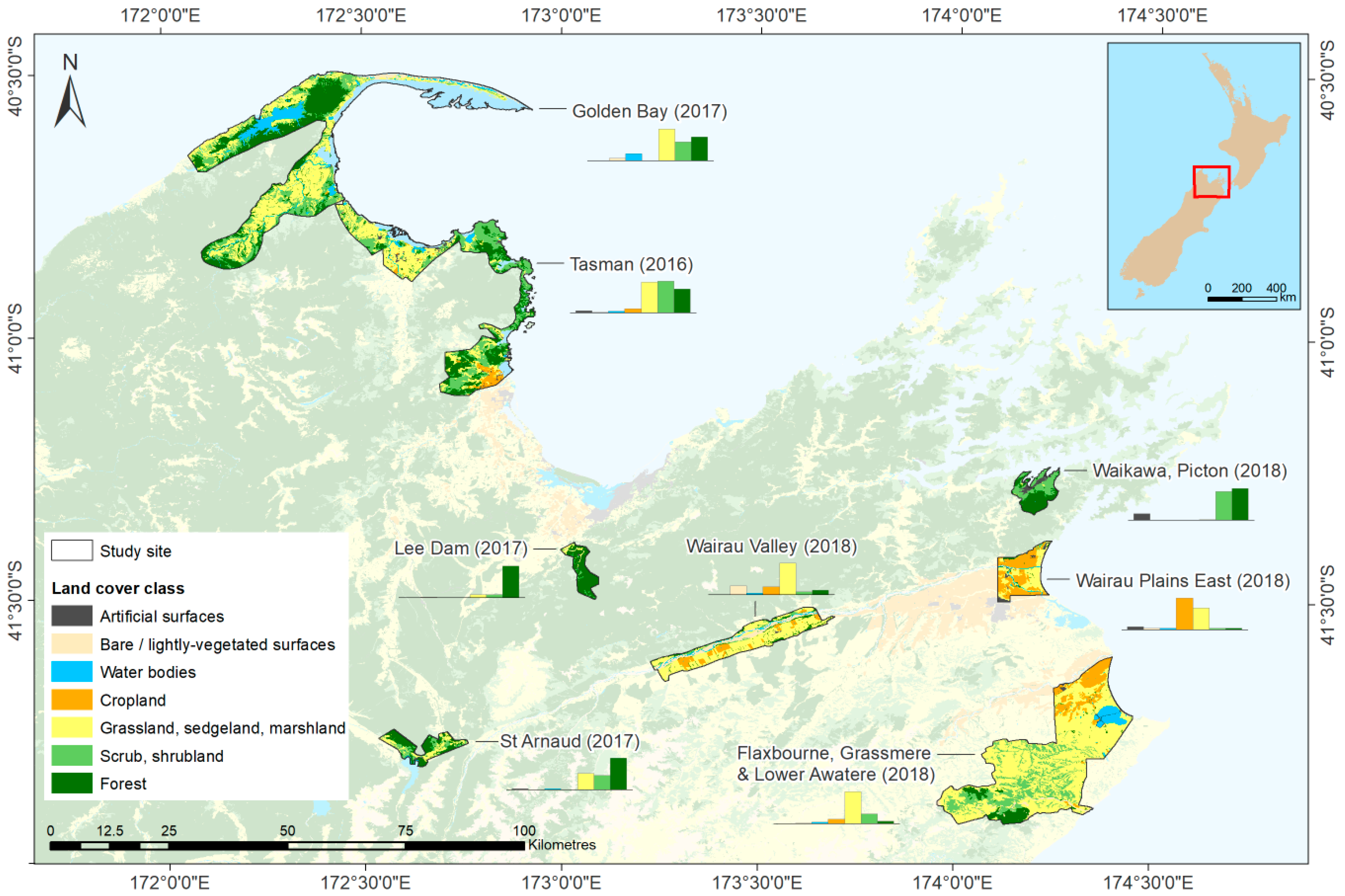Click the Cropland orange legend swatch
1345x896 pixels.
tap(72, 699)
